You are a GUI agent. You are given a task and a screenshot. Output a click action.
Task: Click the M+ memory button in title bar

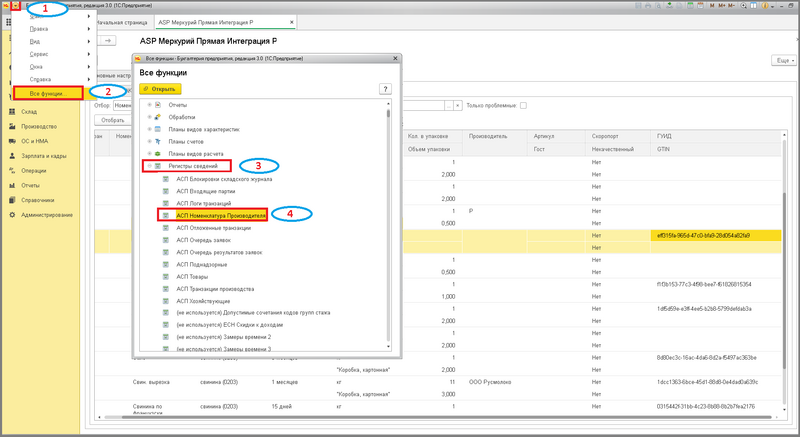click(x=722, y=6)
